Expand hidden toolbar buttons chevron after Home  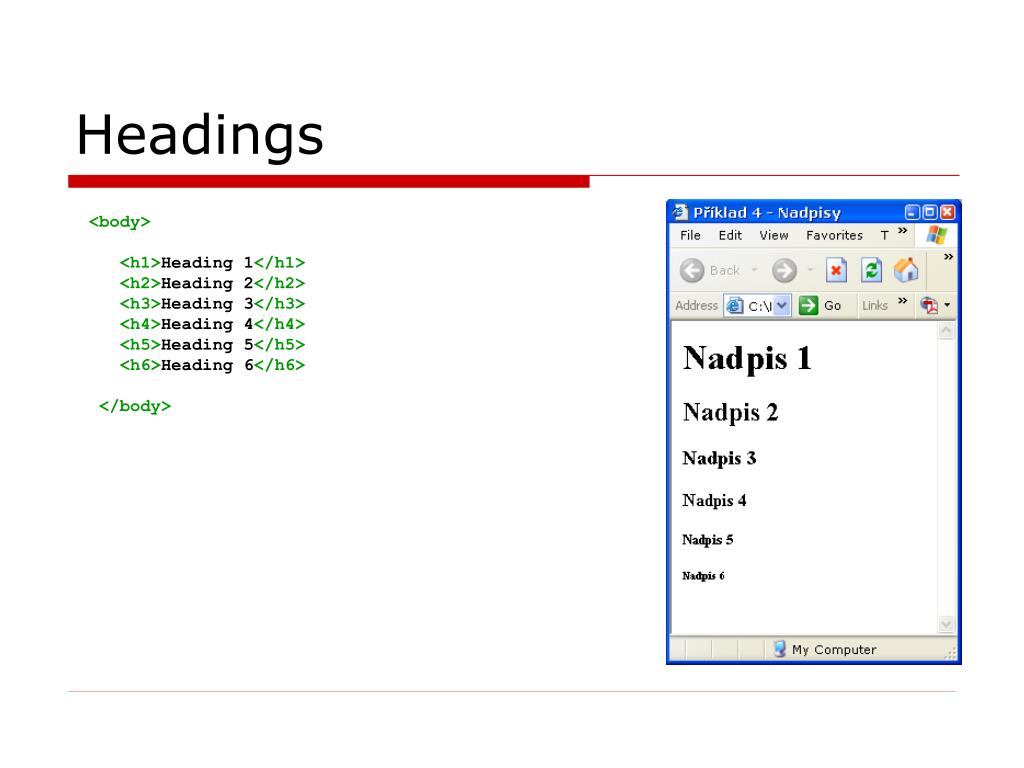(x=948, y=257)
